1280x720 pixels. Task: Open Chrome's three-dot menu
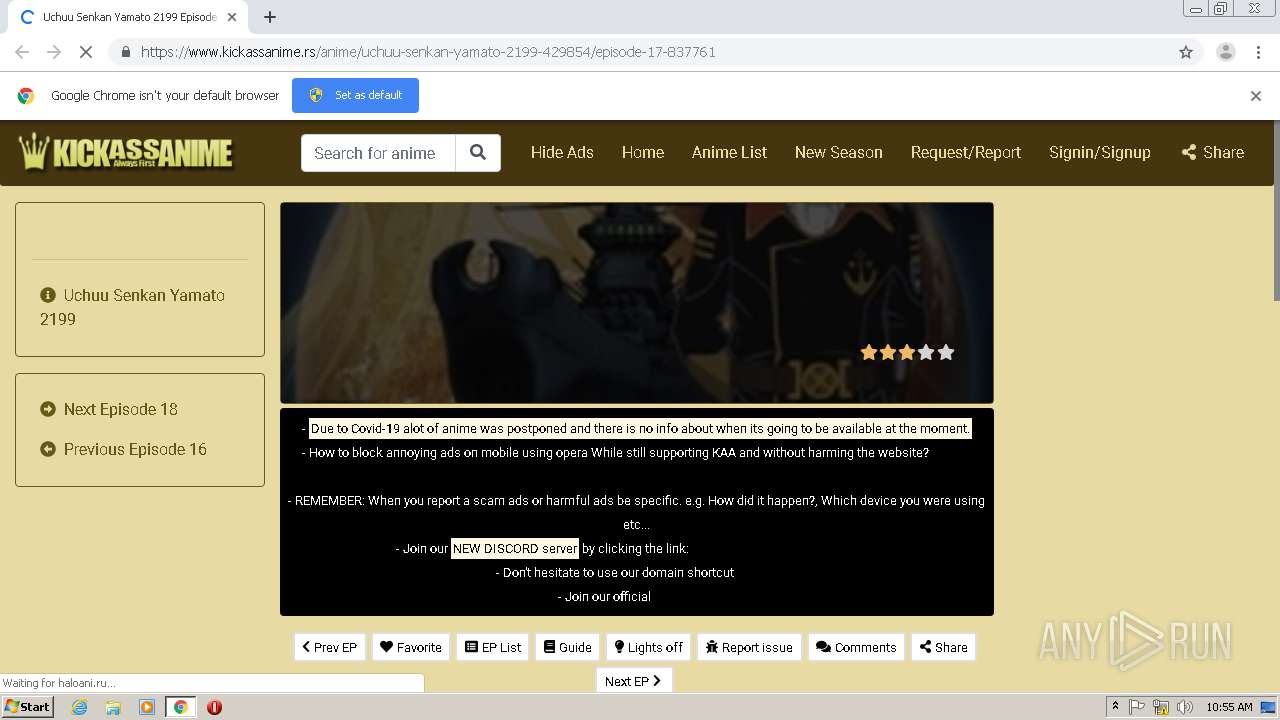pyautogui.click(x=1258, y=52)
